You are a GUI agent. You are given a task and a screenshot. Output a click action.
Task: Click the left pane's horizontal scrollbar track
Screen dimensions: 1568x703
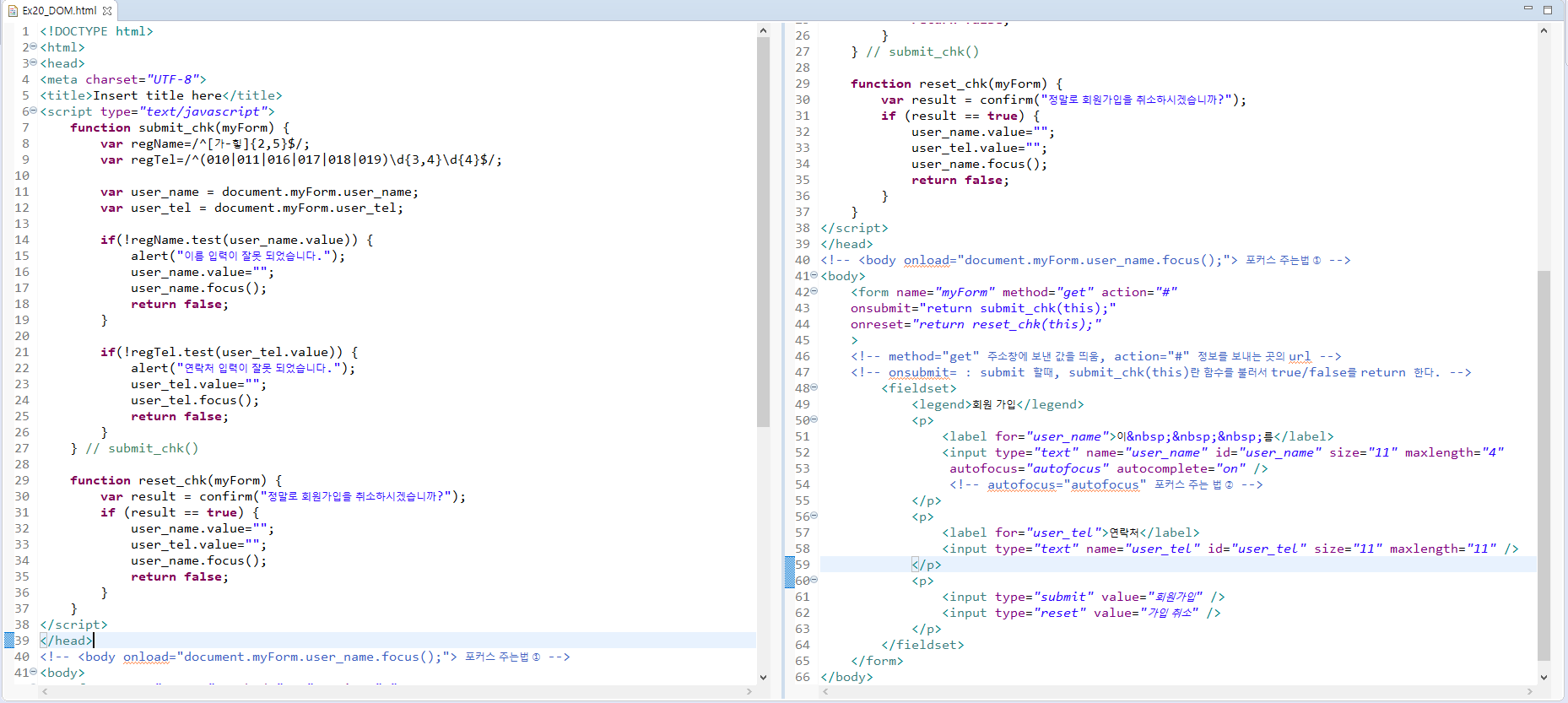pos(397,691)
